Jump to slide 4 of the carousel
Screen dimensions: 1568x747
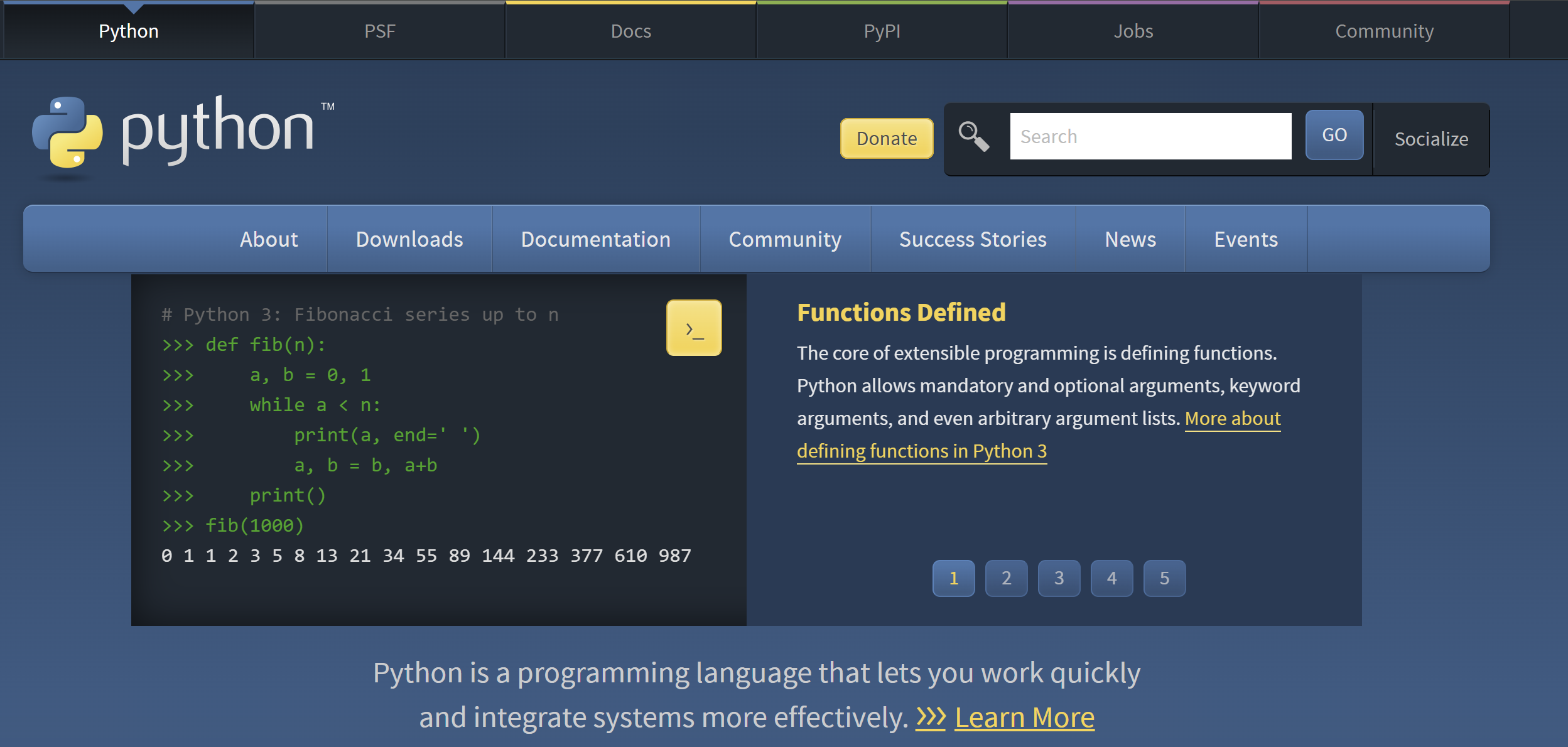(x=1111, y=578)
